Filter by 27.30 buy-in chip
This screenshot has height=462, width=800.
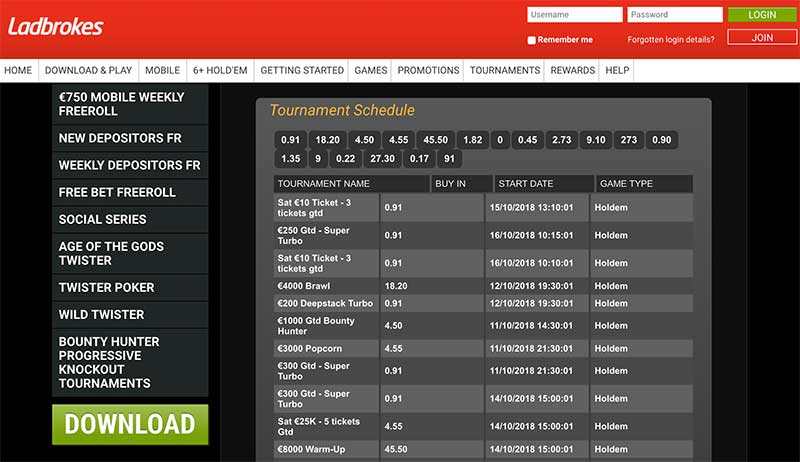coord(383,159)
